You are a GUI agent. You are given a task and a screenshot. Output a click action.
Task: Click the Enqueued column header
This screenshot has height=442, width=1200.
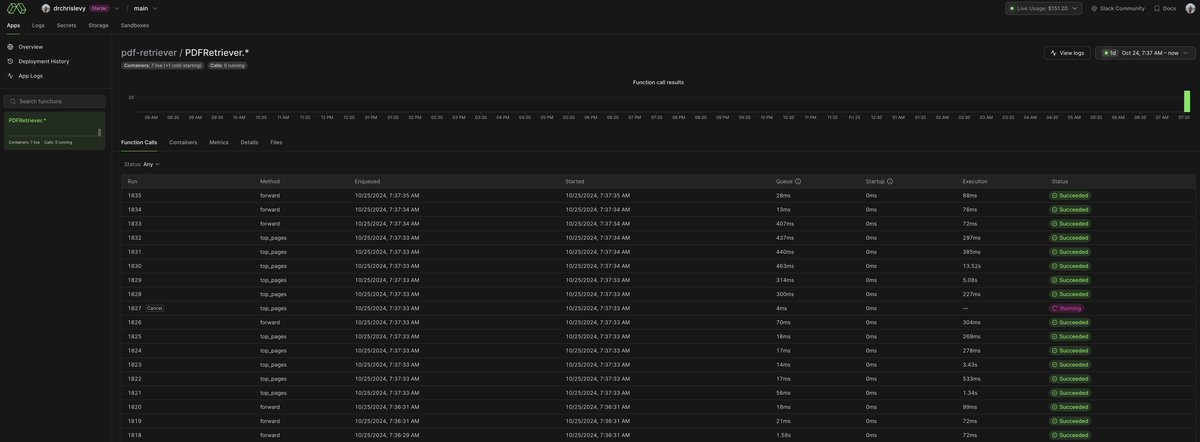[367, 181]
